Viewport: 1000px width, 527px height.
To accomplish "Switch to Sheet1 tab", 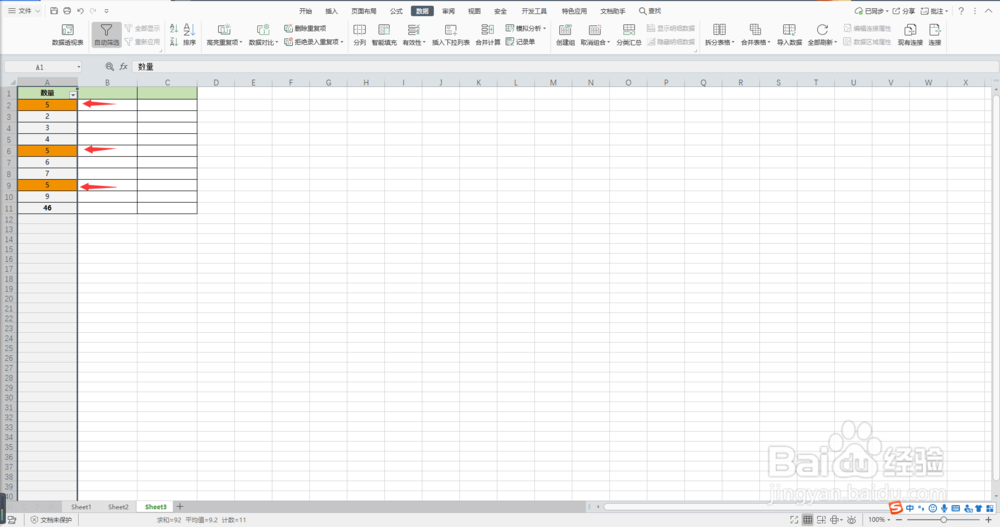I will 81,507.
